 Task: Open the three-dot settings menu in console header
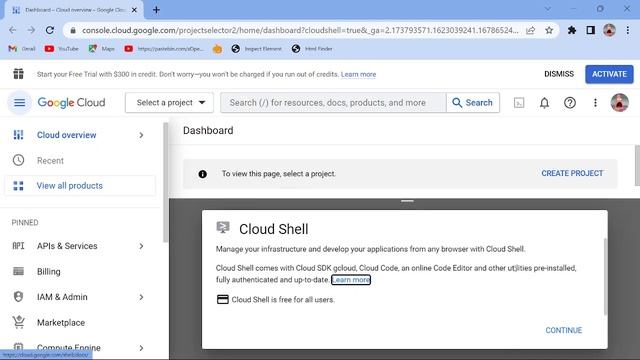click(x=595, y=103)
